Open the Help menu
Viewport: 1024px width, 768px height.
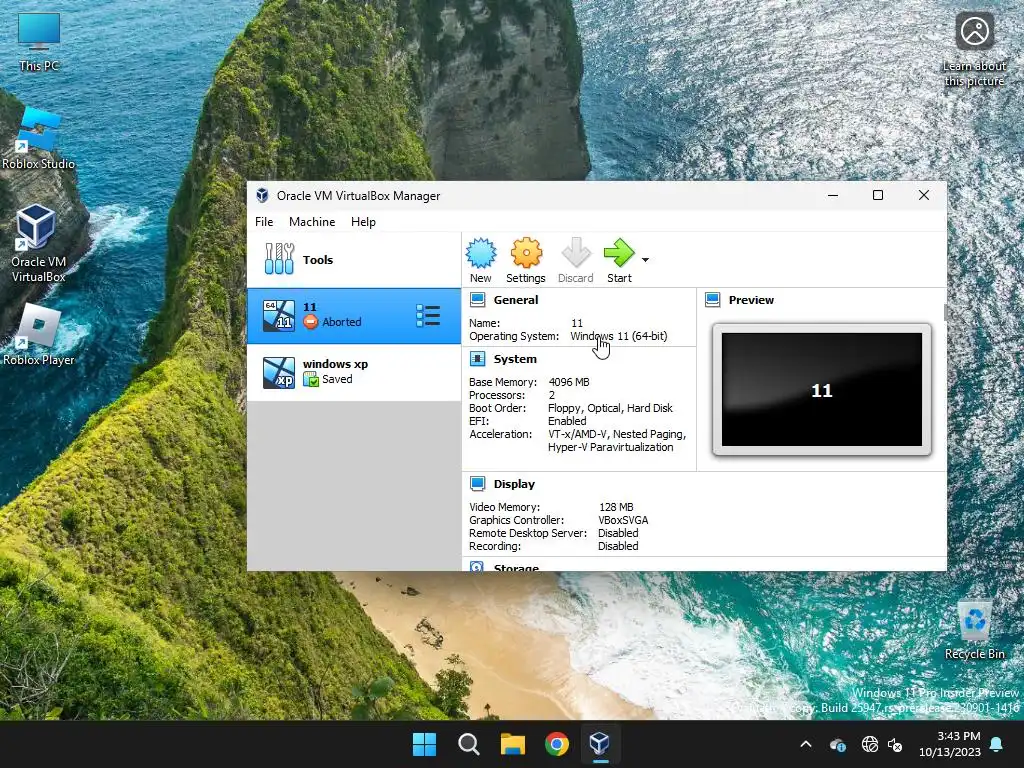pos(363,222)
